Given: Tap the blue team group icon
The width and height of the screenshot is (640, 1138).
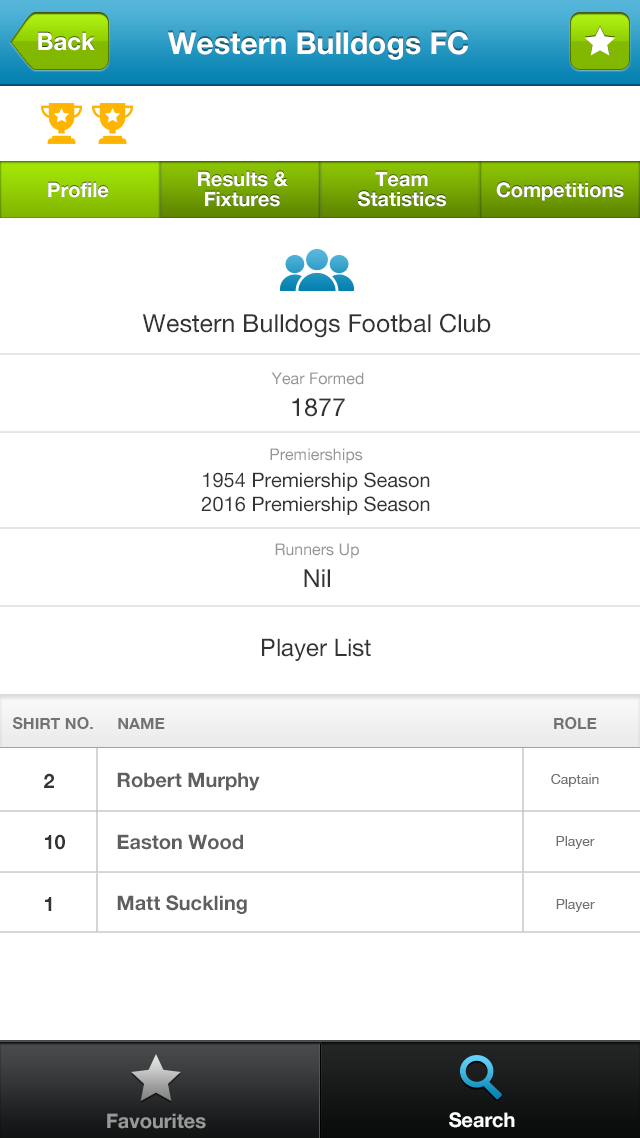Looking at the screenshot, I should coord(317,270).
